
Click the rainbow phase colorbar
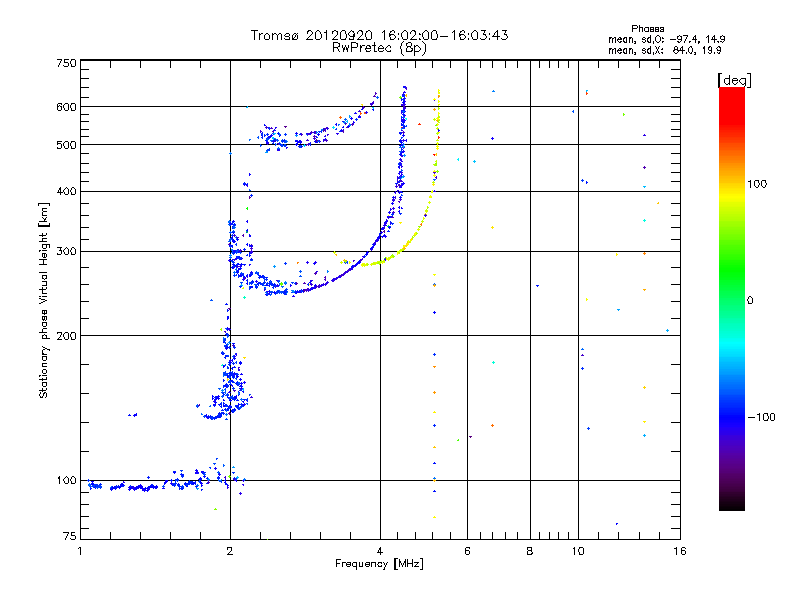pos(732,299)
